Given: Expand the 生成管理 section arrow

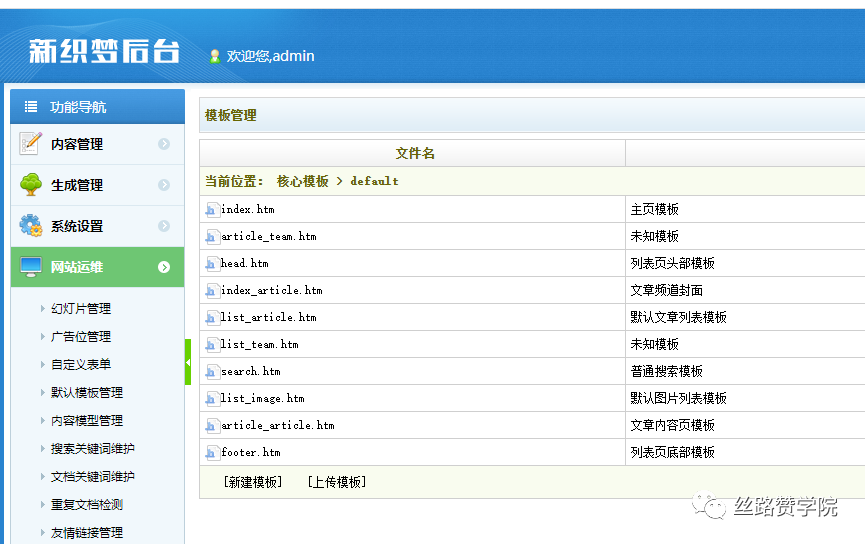Looking at the screenshot, I should coord(164,185).
